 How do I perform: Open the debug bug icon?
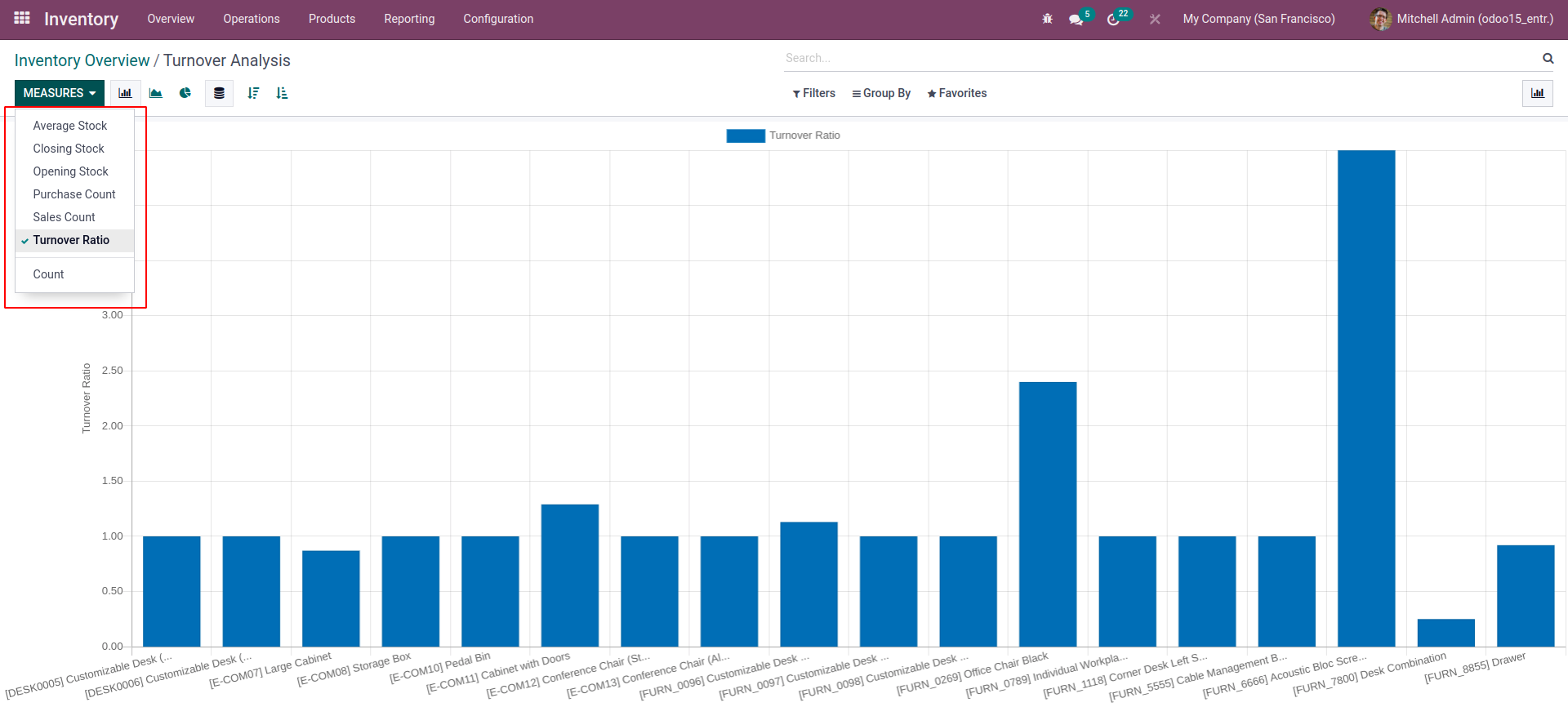pyautogui.click(x=1047, y=19)
